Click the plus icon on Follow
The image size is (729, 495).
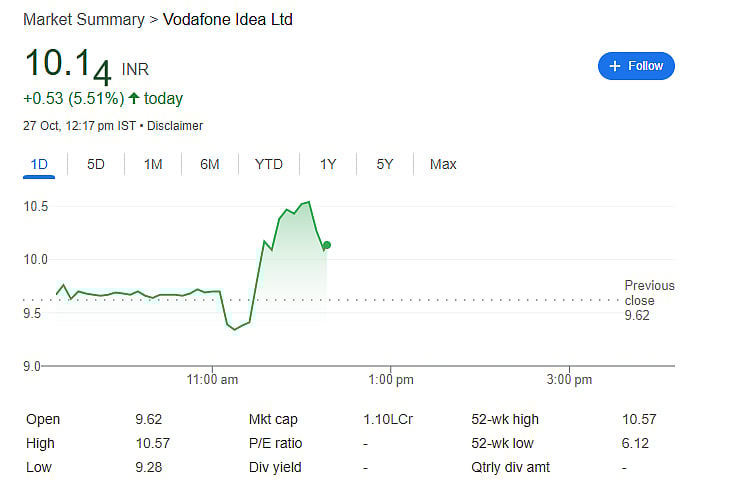coord(615,66)
